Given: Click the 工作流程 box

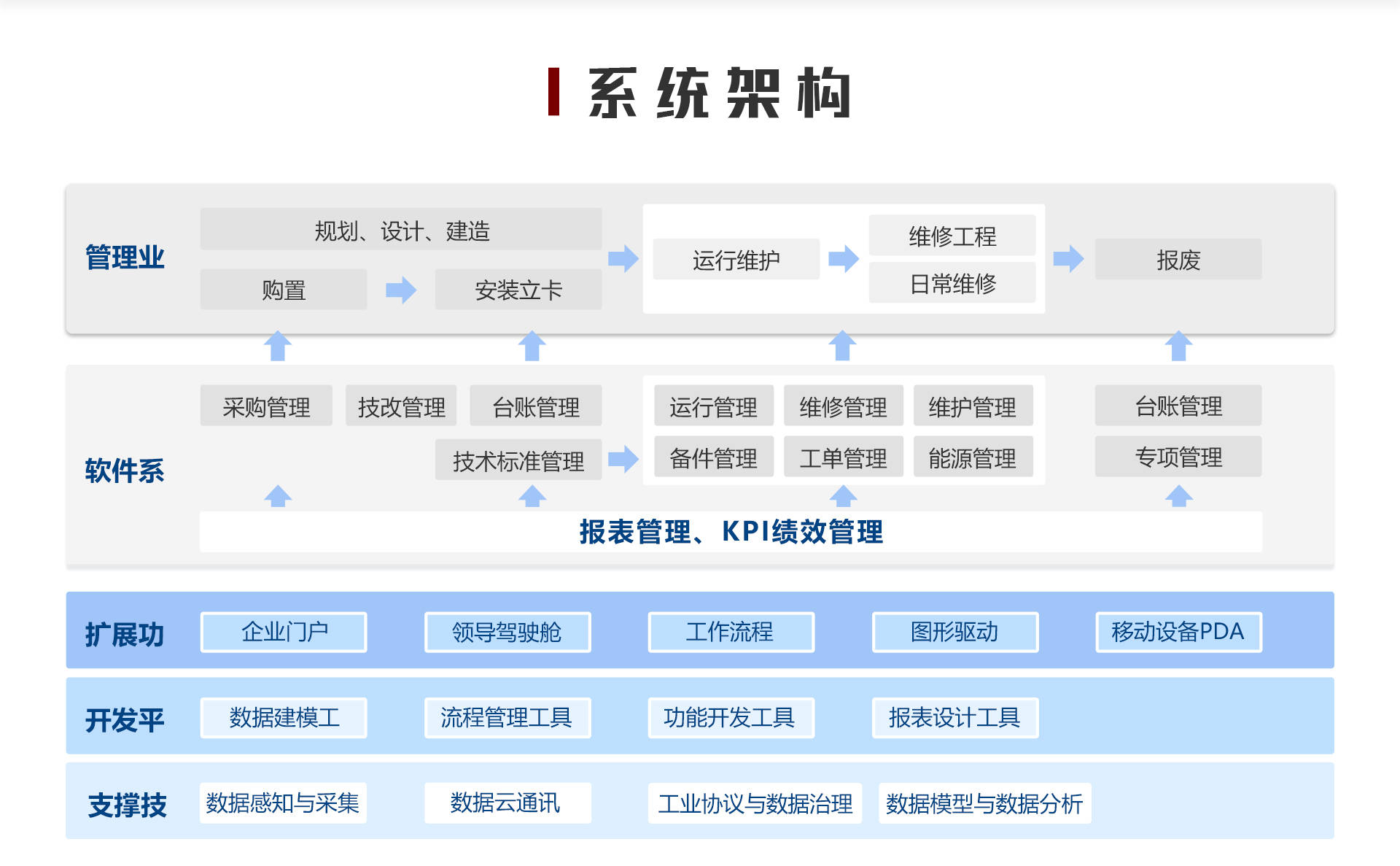Looking at the screenshot, I should (731, 632).
